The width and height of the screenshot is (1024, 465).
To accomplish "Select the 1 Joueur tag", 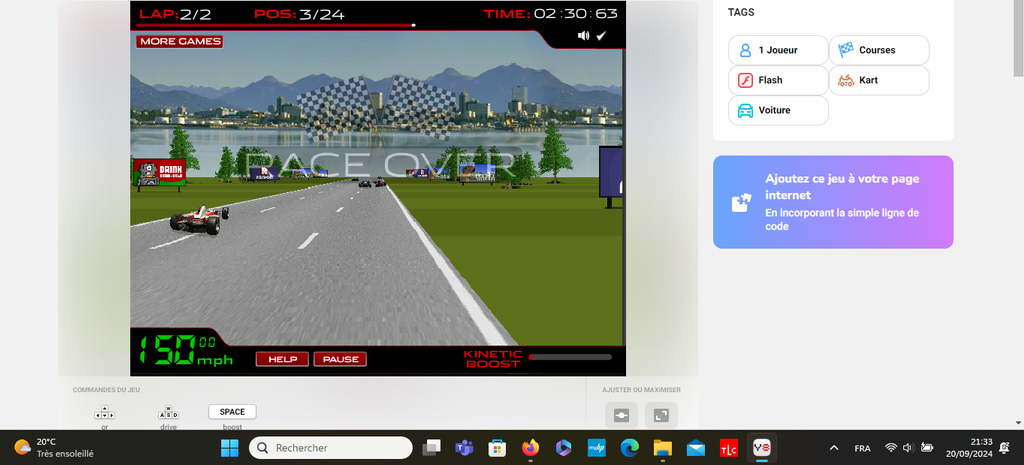I will [778, 50].
